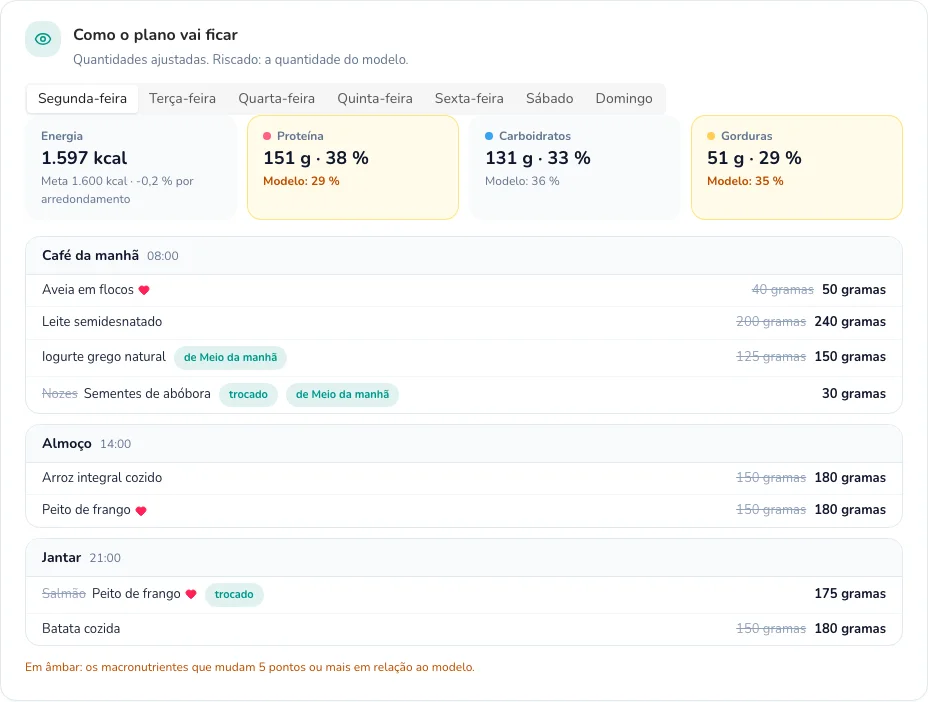Click the red dot beside Proteína

[267, 136]
